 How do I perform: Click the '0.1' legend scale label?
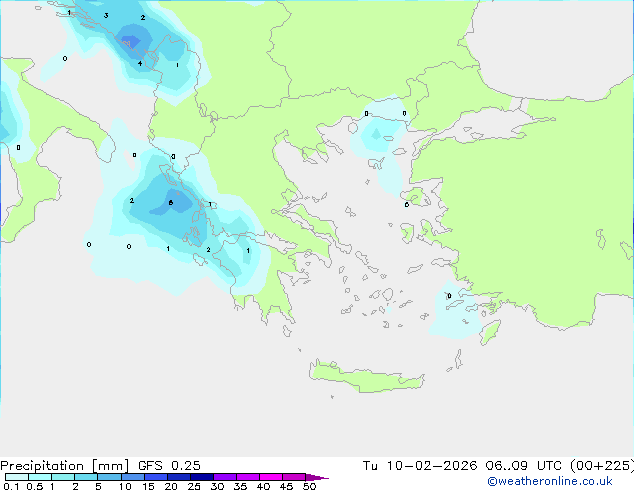click(x=11, y=486)
